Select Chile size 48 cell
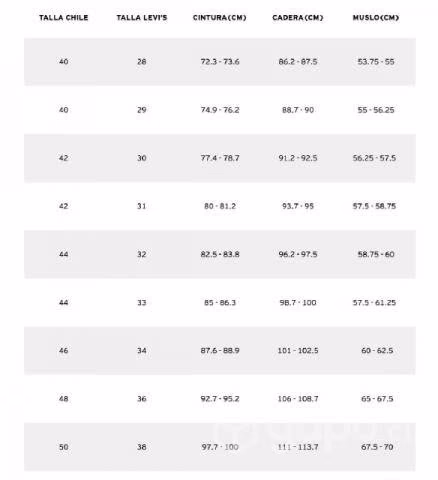 (x=64, y=399)
